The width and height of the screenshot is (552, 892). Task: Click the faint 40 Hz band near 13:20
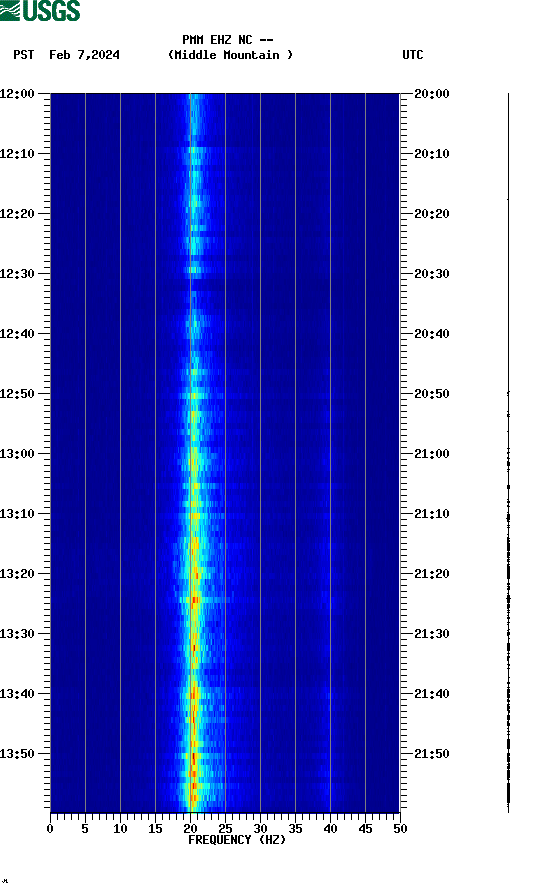[x=329, y=575]
